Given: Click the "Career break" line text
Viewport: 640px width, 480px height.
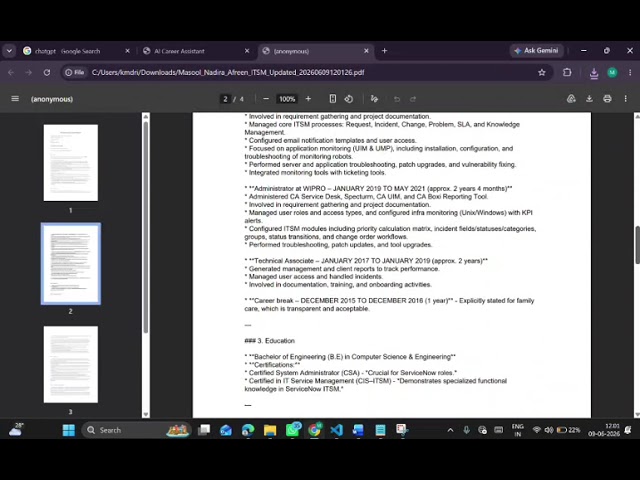Looking at the screenshot, I should [x=389, y=304].
